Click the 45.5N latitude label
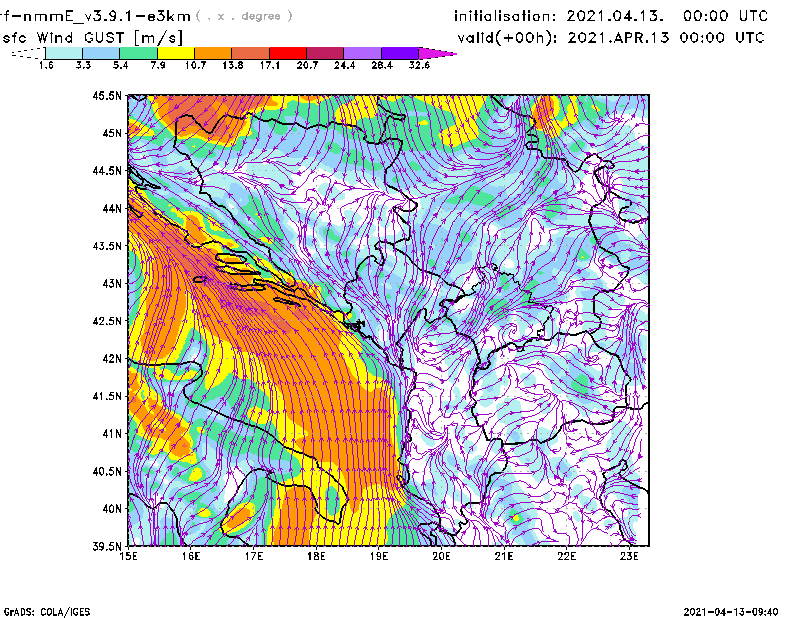The height and width of the screenshot is (618, 800). click(x=107, y=95)
